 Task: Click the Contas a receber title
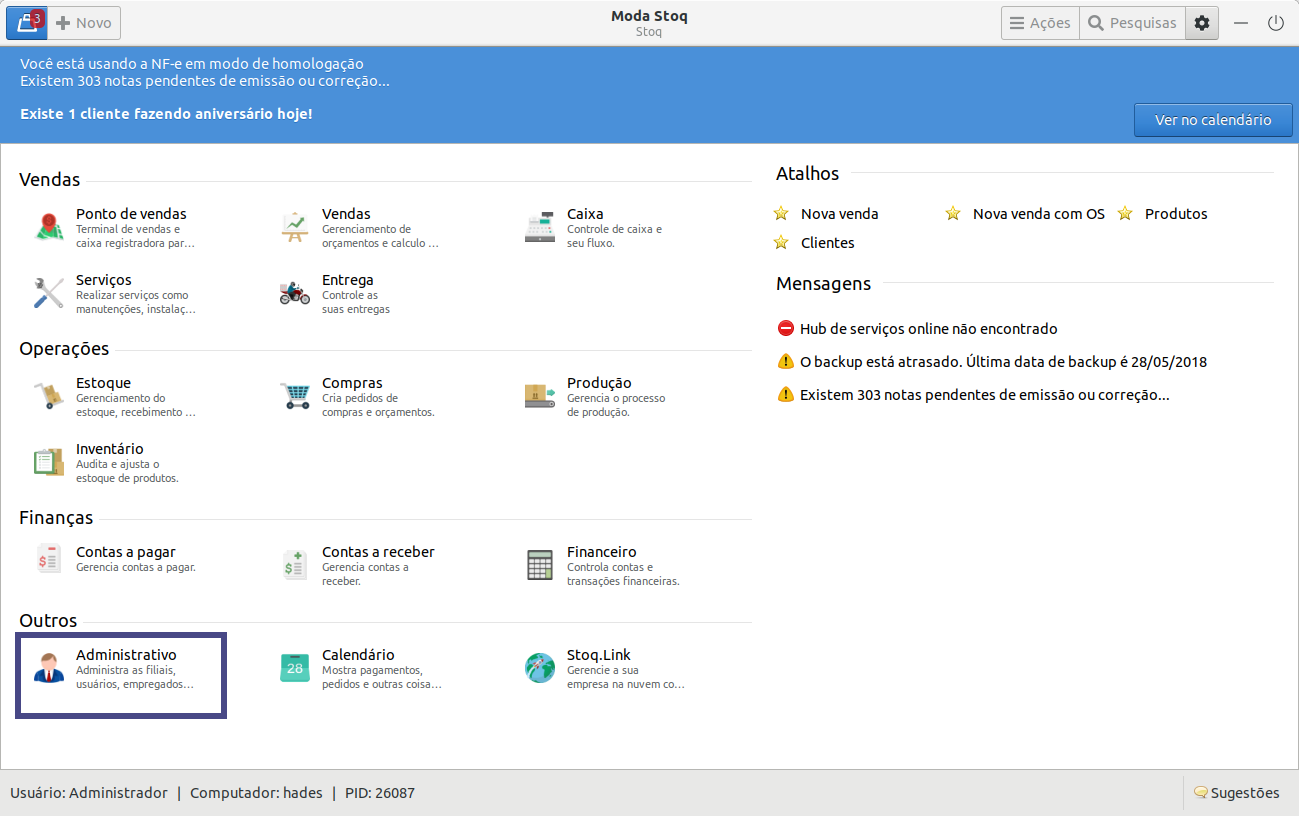[x=378, y=552]
